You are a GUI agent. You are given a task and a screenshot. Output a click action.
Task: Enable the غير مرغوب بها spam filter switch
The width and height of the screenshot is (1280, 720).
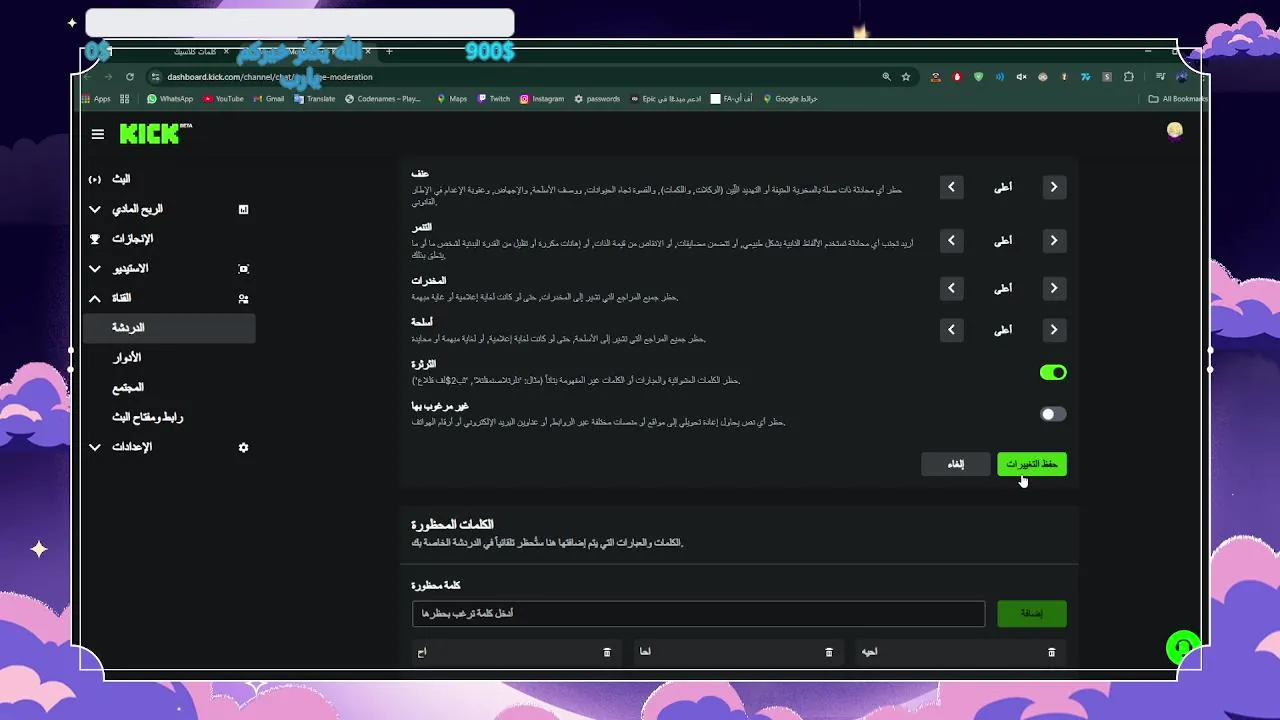coord(1053,414)
